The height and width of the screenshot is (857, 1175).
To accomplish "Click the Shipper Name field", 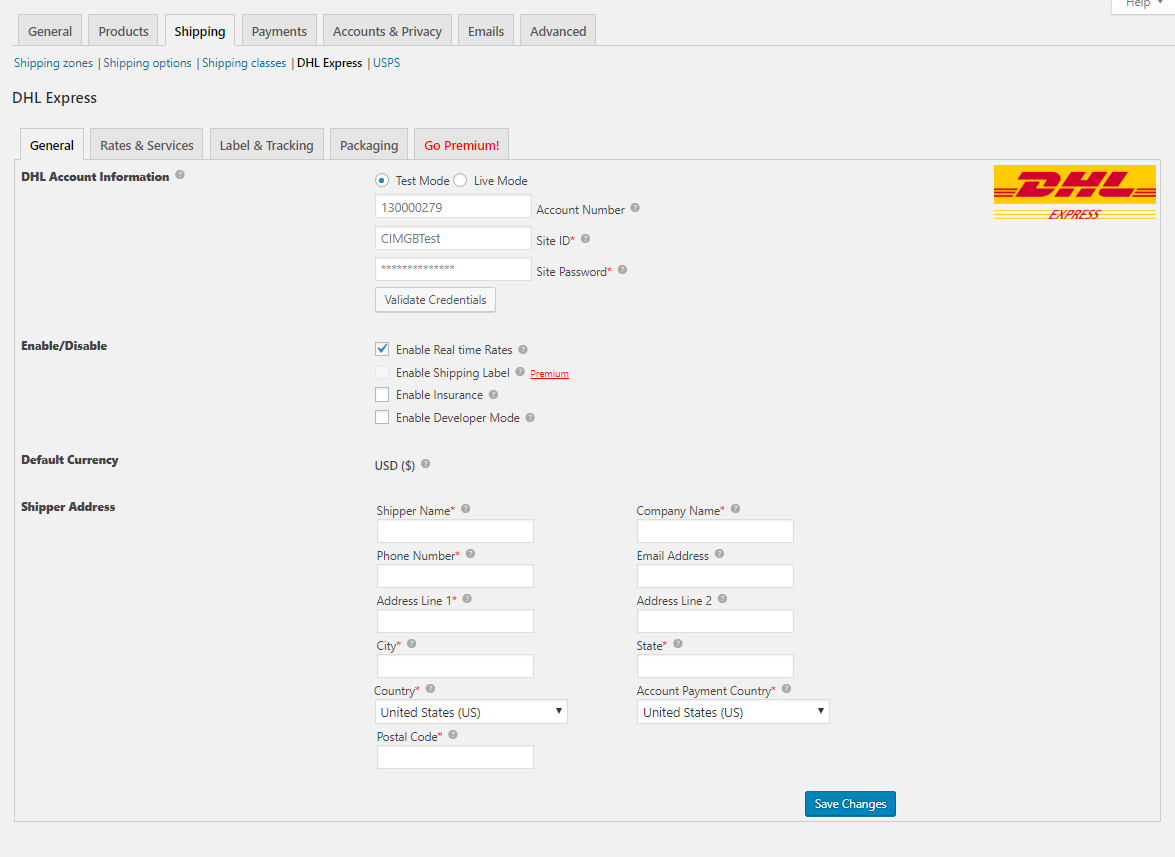I will tap(456, 531).
